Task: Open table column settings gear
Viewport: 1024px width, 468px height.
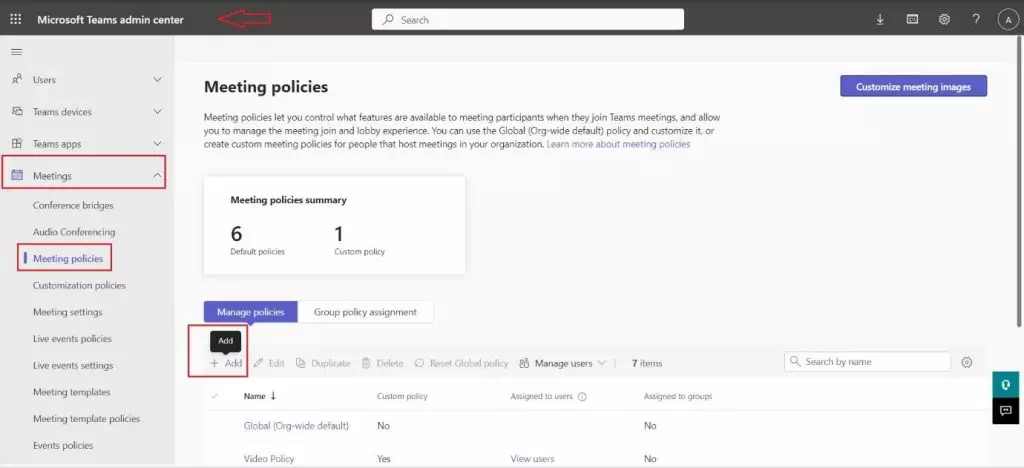Action: [966, 362]
